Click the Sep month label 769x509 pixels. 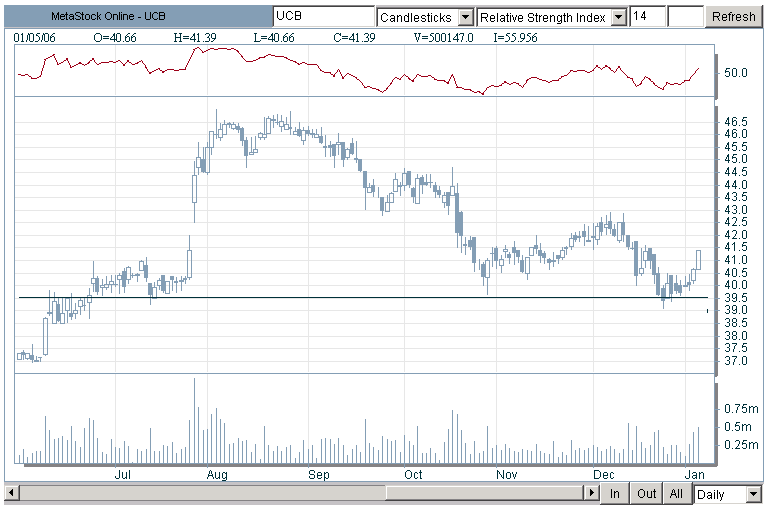[x=319, y=475]
